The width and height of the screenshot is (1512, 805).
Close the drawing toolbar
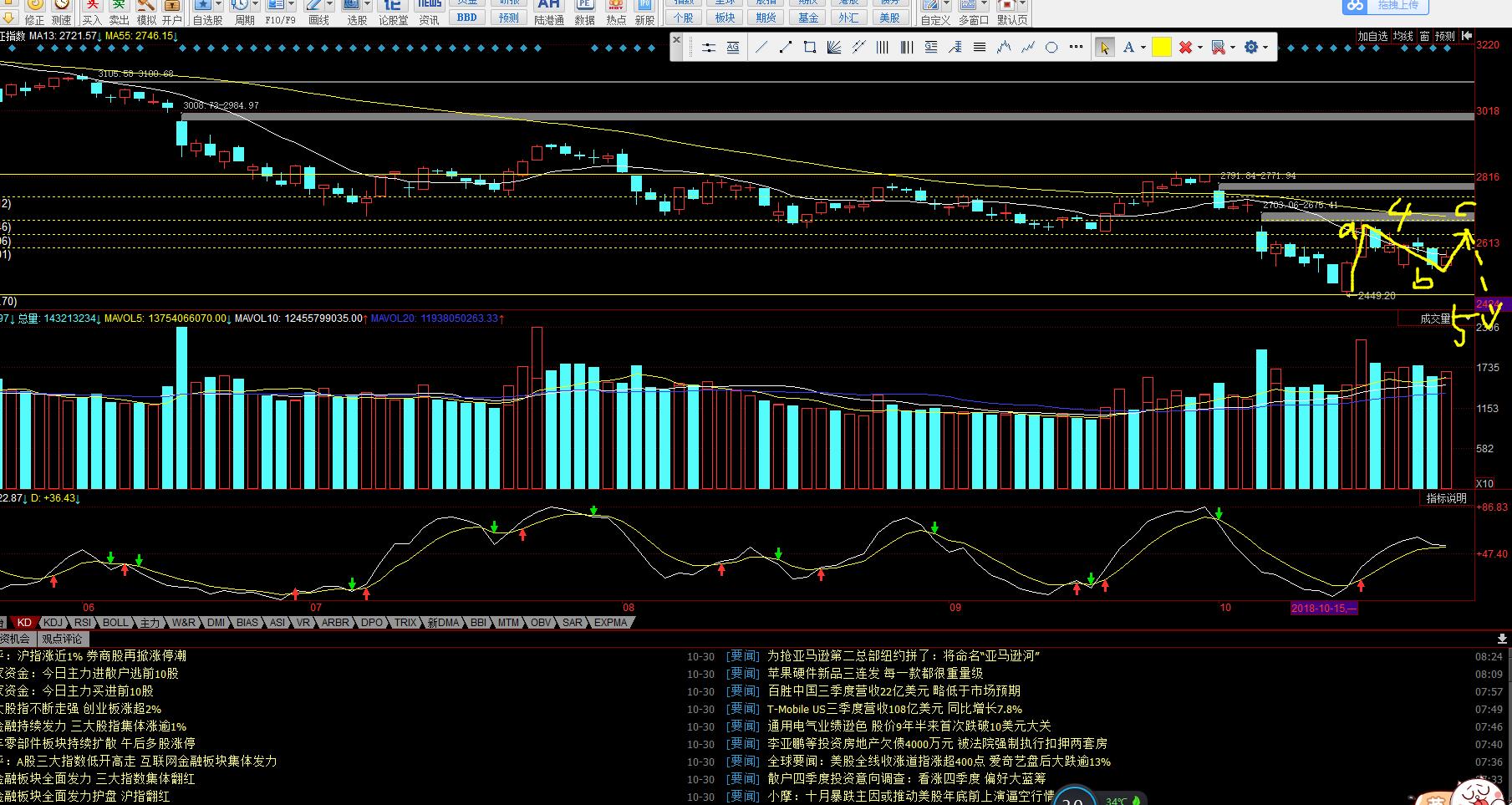pyautogui.click(x=676, y=39)
